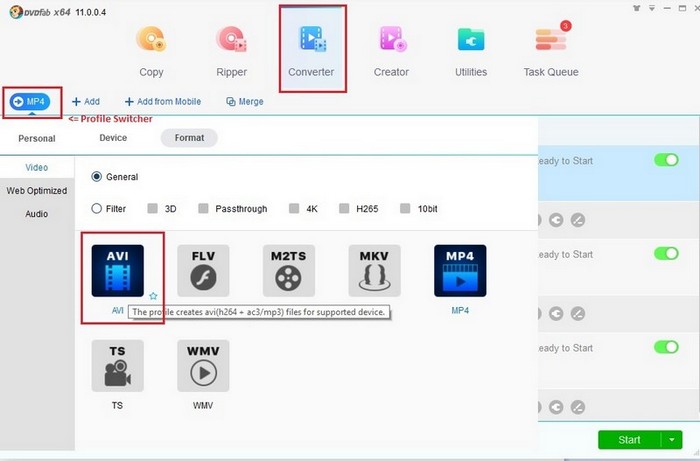
Task: Switch to the Converter module
Action: (311, 51)
